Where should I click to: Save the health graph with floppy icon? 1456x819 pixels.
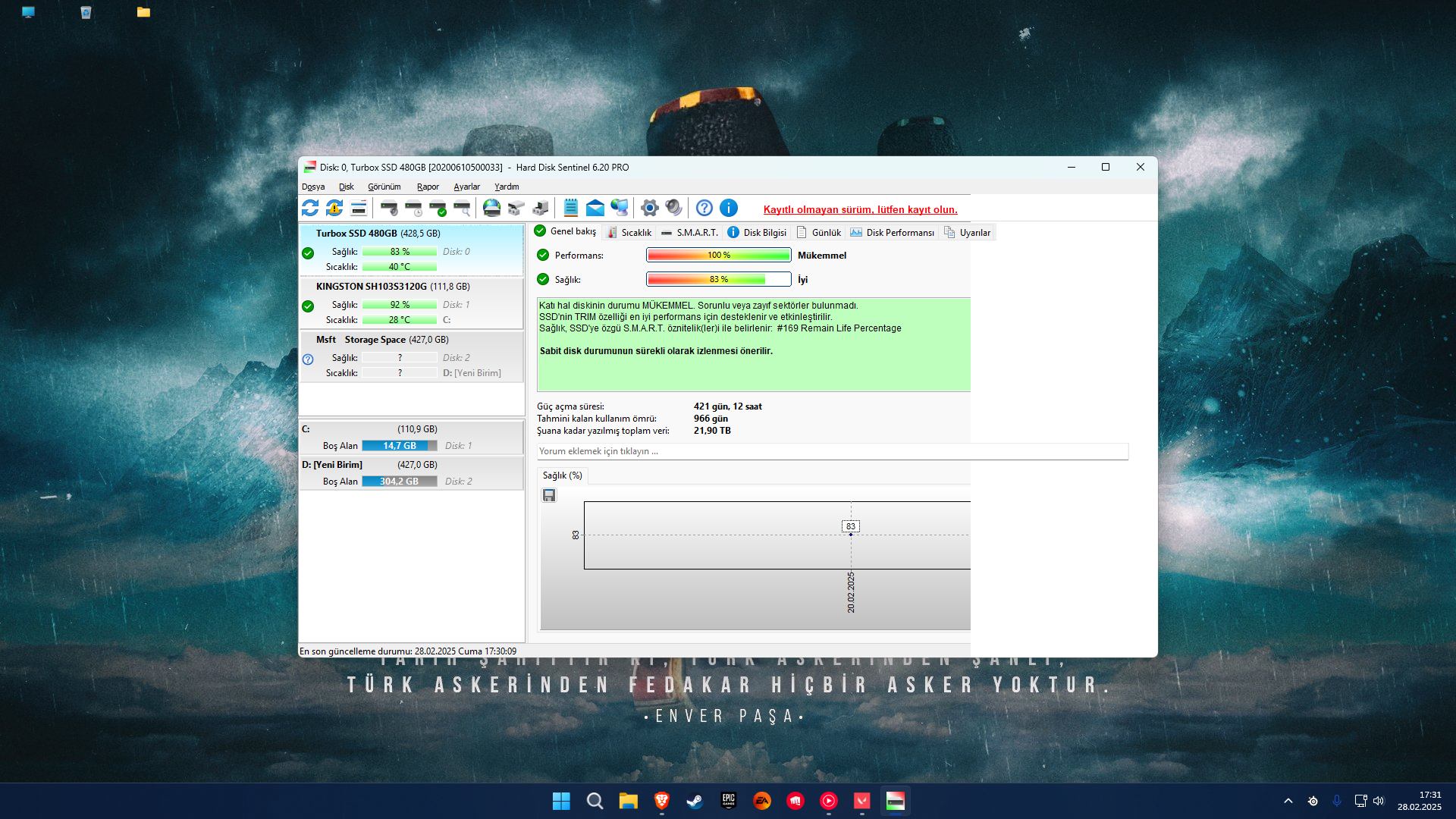(549, 495)
